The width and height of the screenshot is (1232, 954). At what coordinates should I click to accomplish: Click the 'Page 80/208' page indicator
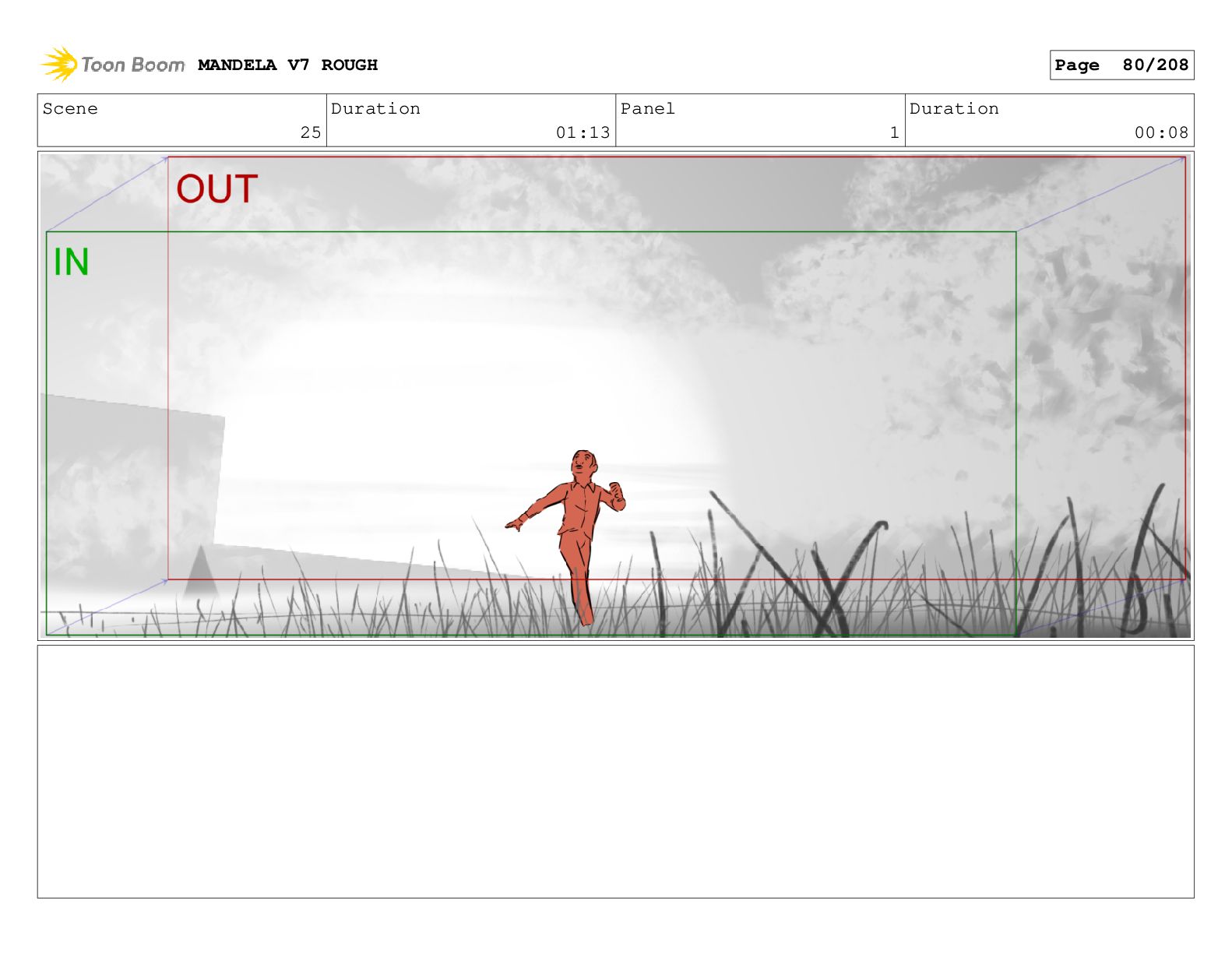tap(1121, 65)
